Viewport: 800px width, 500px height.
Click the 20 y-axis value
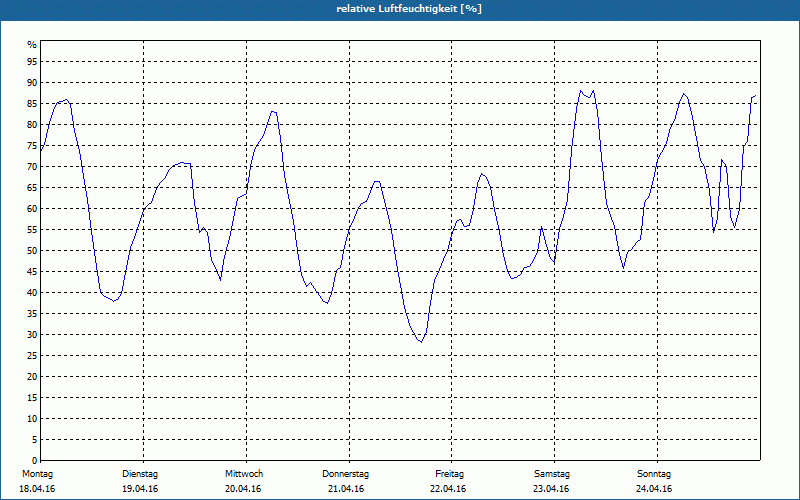(x=32, y=377)
